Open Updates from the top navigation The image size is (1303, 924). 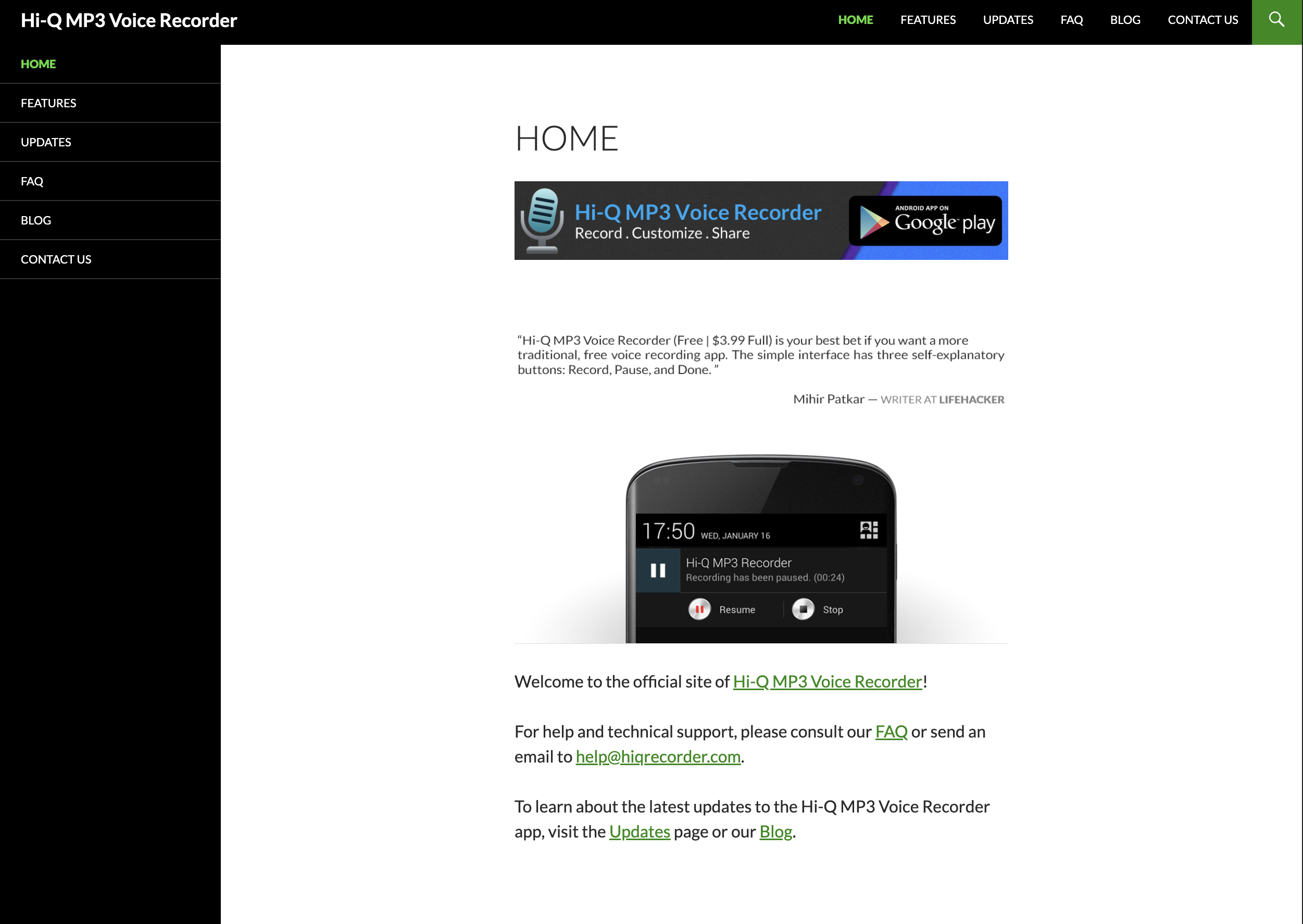pos(1008,20)
